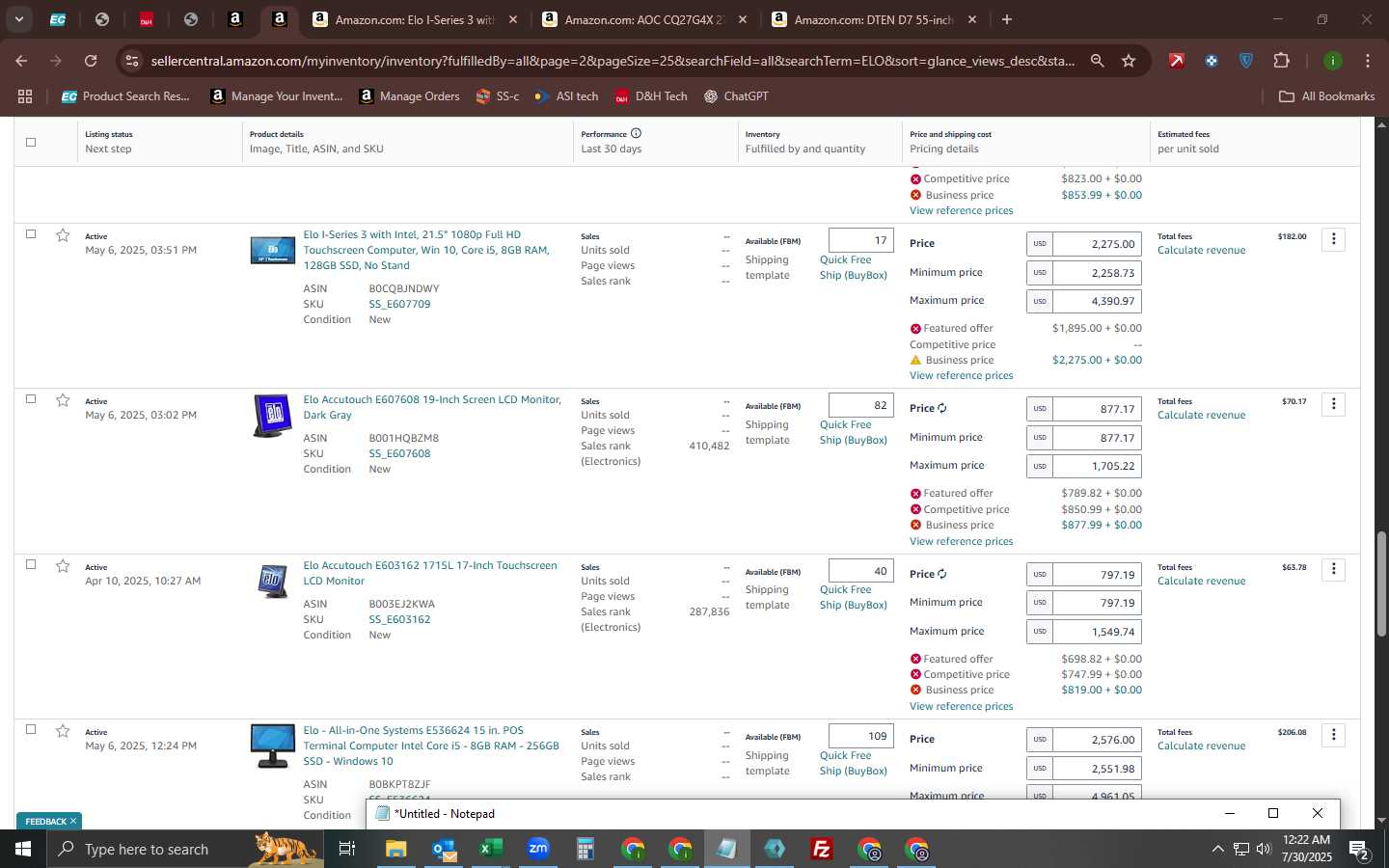Open the red arrow extension icon

[x=1177, y=61]
